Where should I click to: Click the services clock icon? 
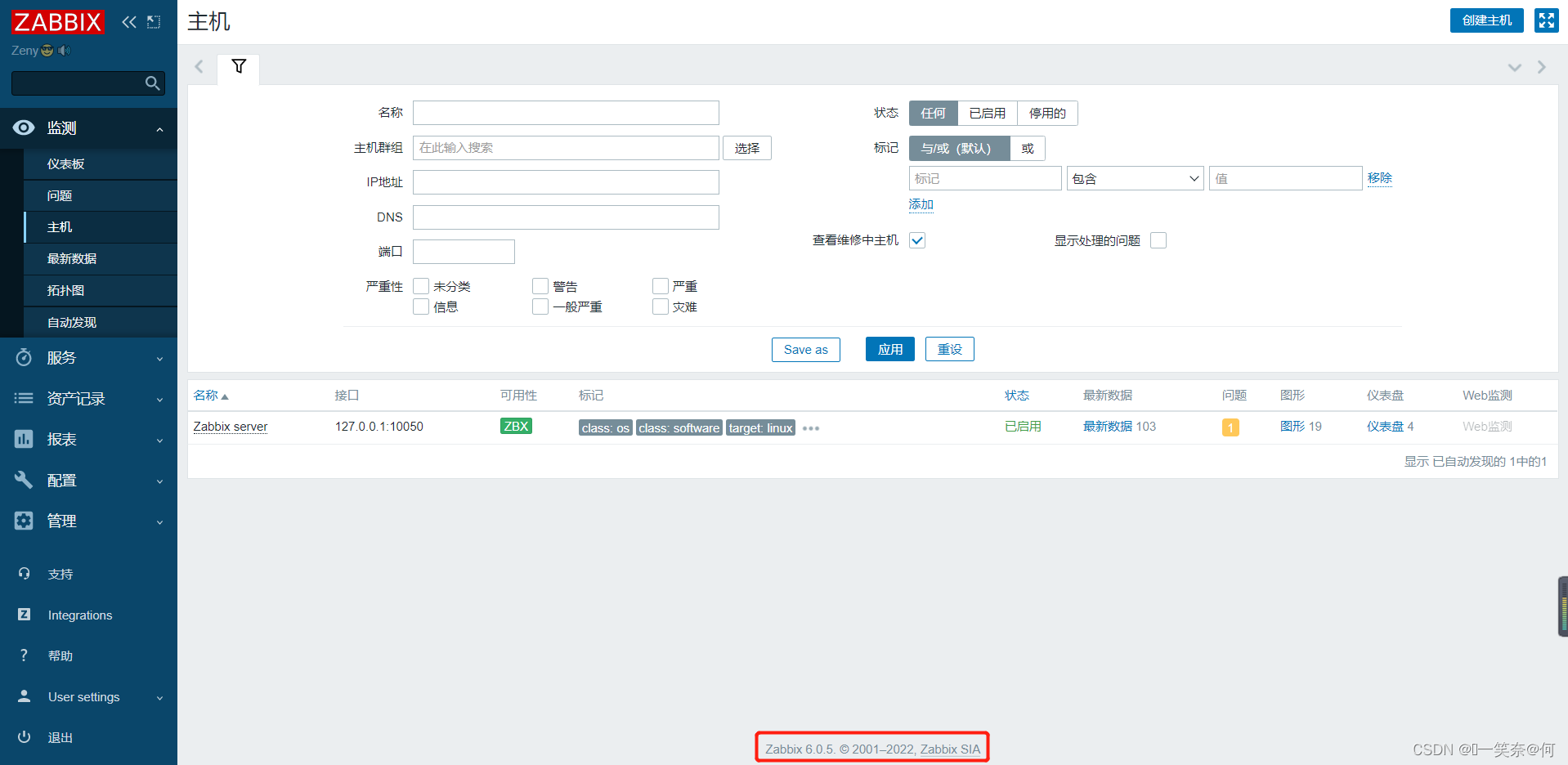pos(24,357)
